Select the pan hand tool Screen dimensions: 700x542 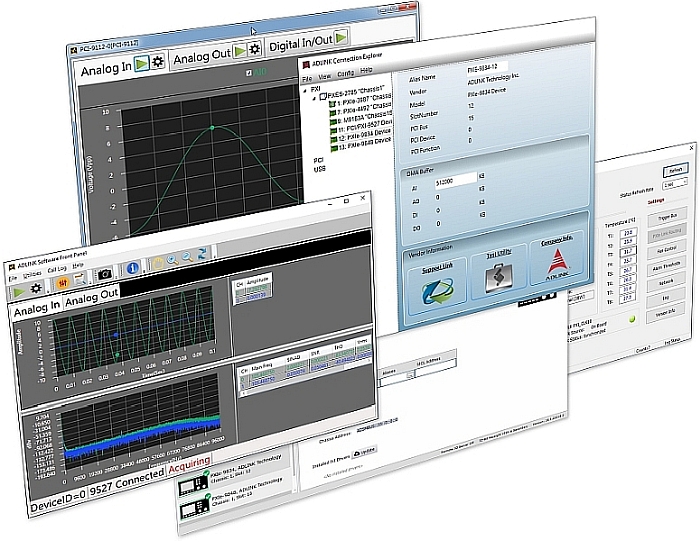coord(158,263)
